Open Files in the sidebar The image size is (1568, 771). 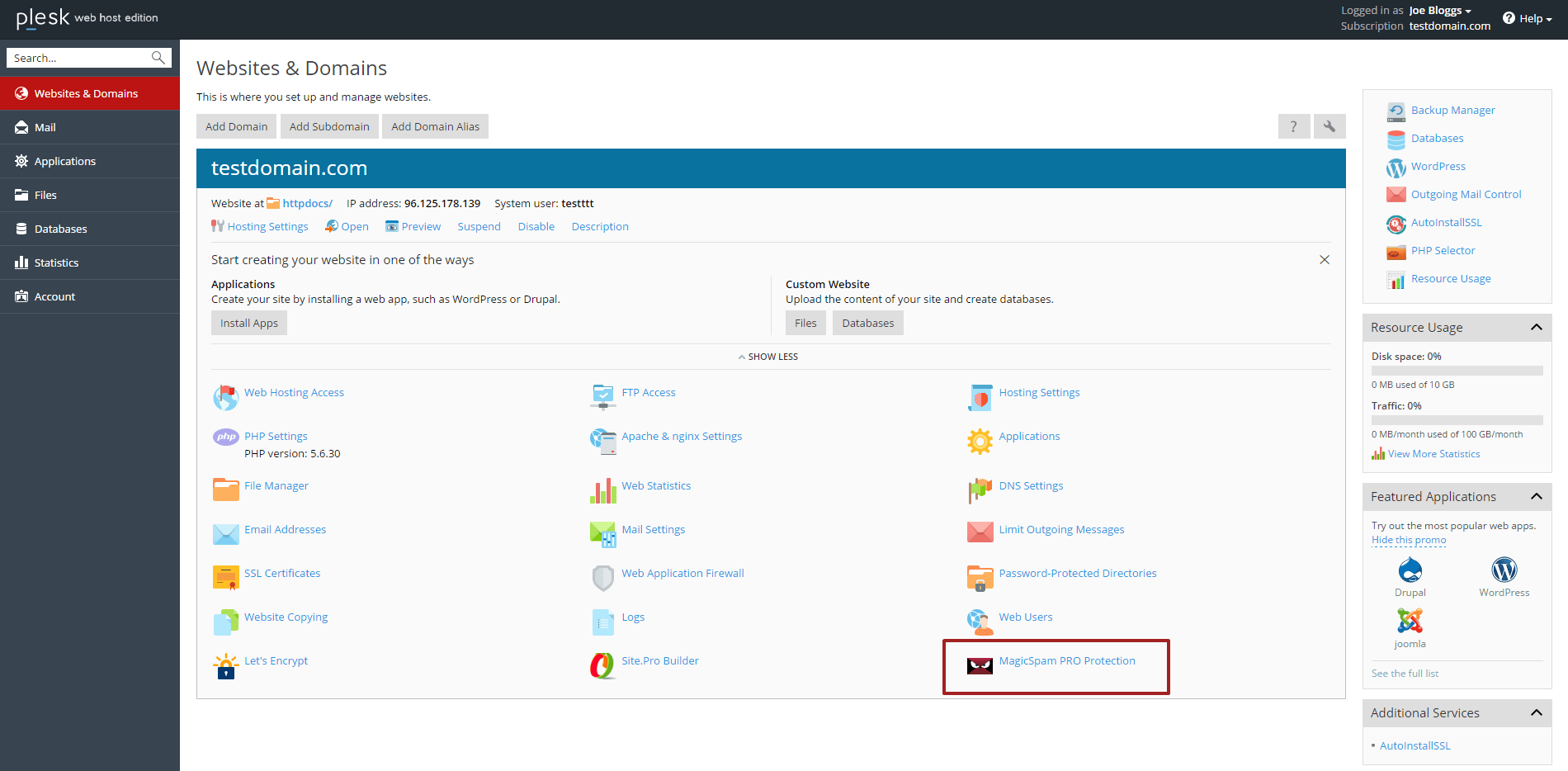click(90, 195)
